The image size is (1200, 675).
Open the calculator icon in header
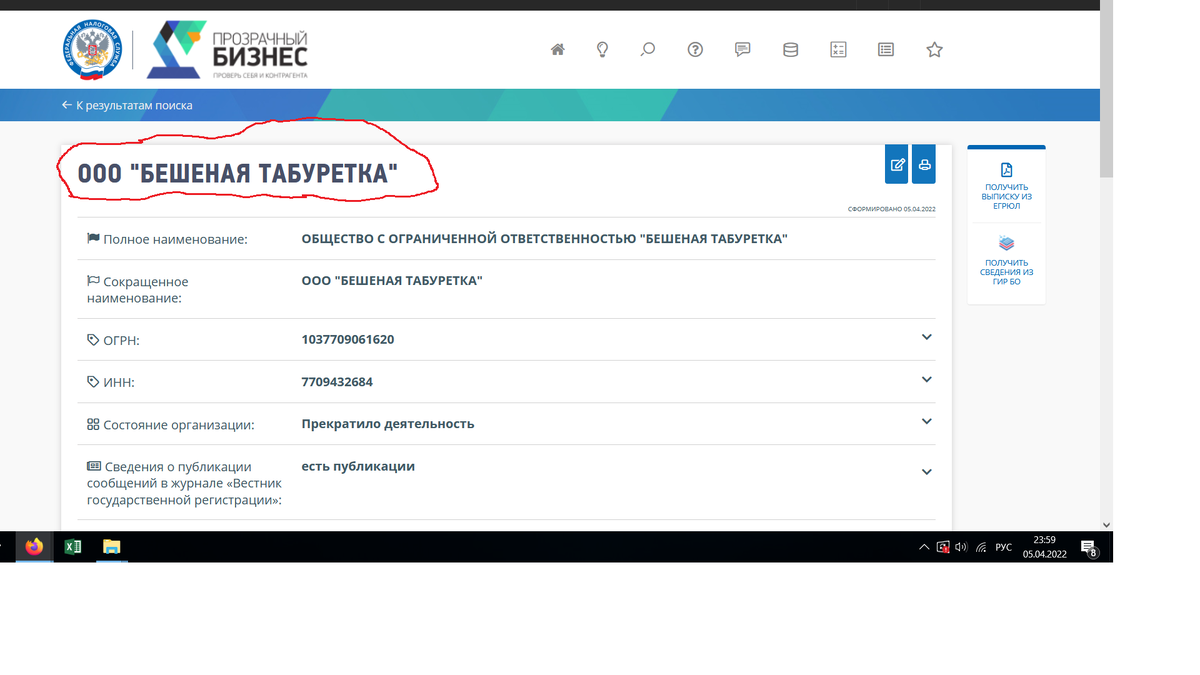tap(838, 49)
